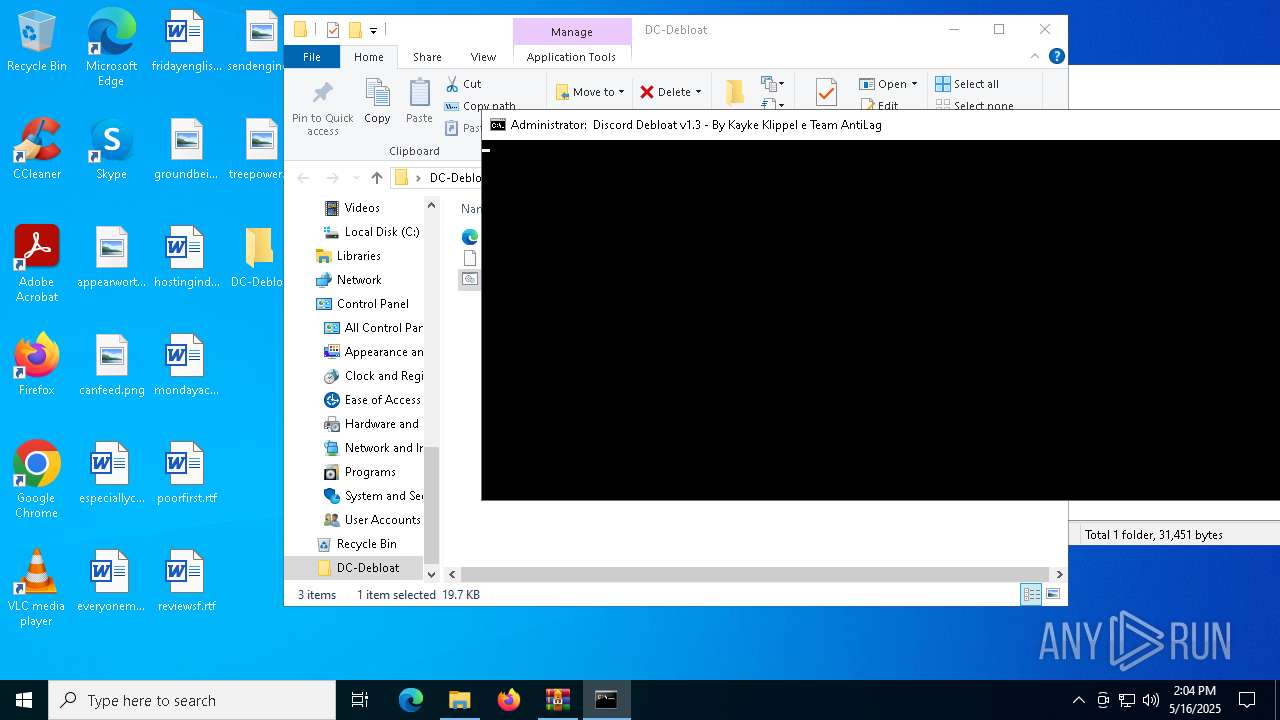This screenshot has width=1280, height=720.
Task: Select the VLC media player desktop shortcut
Action: [x=37, y=588]
